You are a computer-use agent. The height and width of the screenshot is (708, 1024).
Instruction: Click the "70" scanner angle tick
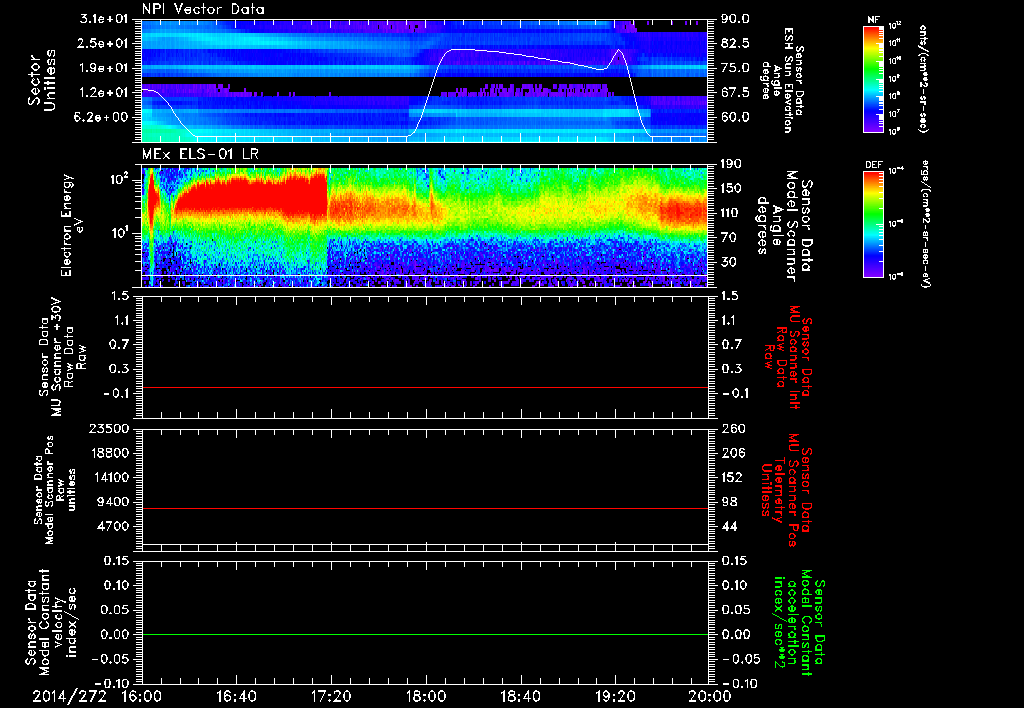[729, 238]
